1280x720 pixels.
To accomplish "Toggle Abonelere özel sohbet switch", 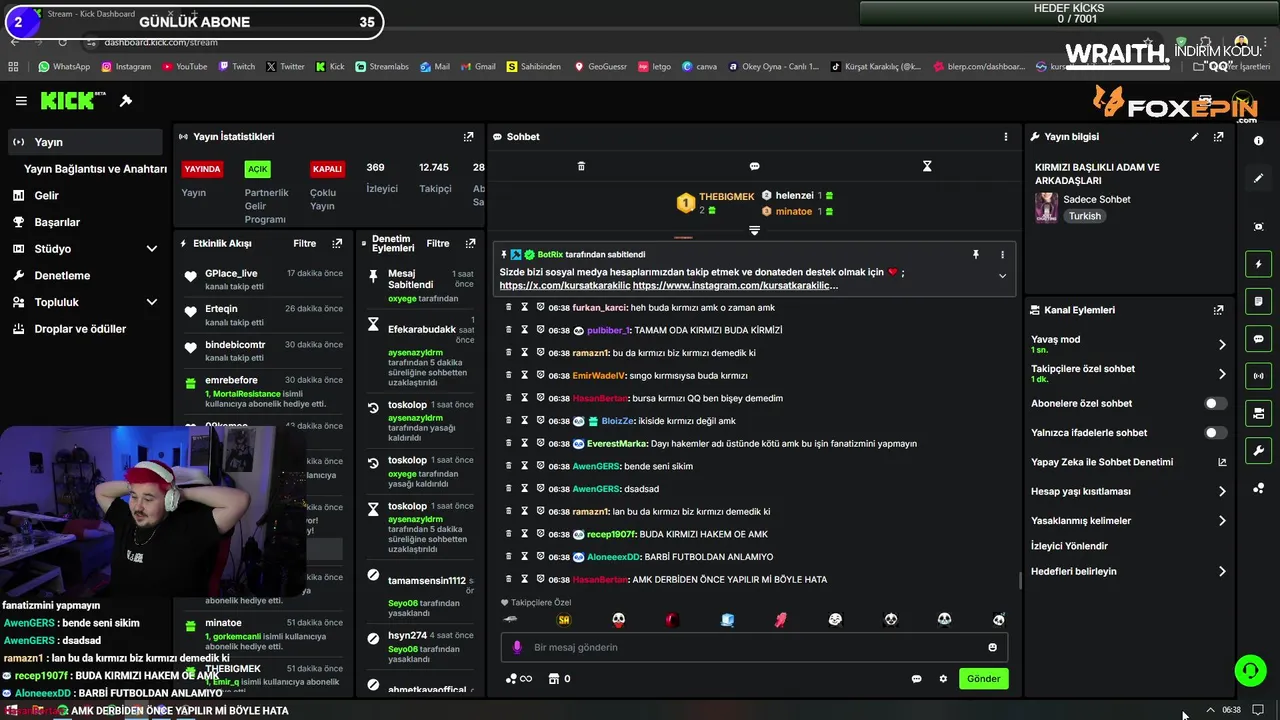I will (x=1215, y=404).
